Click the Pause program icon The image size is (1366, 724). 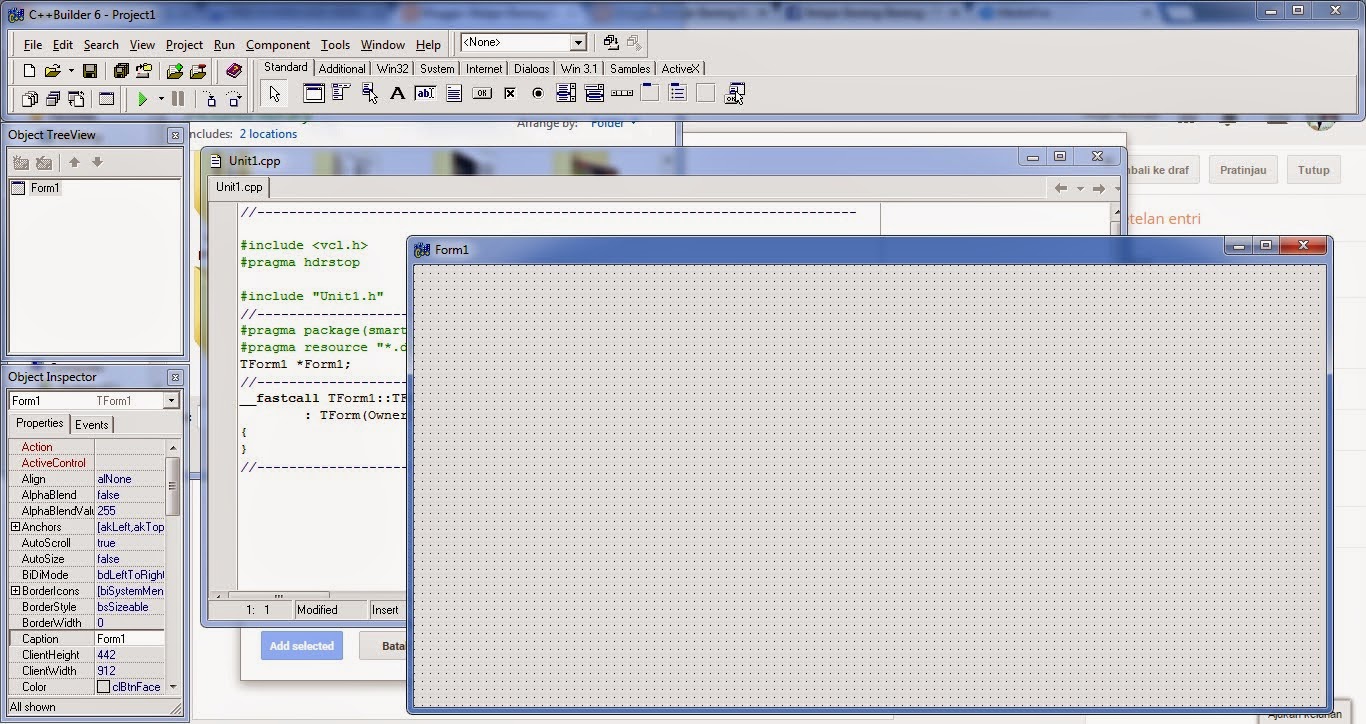[x=178, y=99]
